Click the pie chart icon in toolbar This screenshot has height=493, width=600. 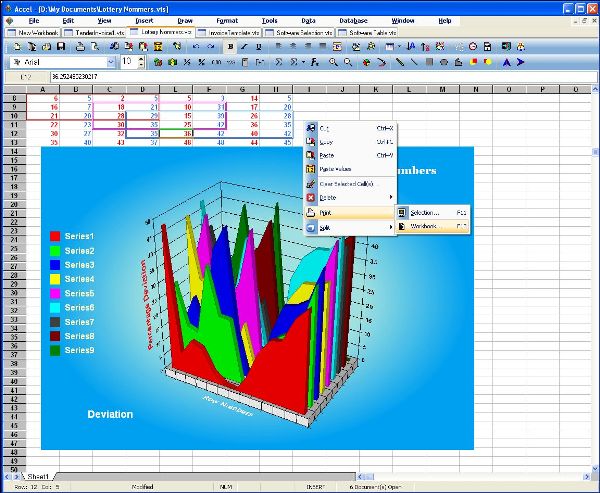(x=367, y=62)
